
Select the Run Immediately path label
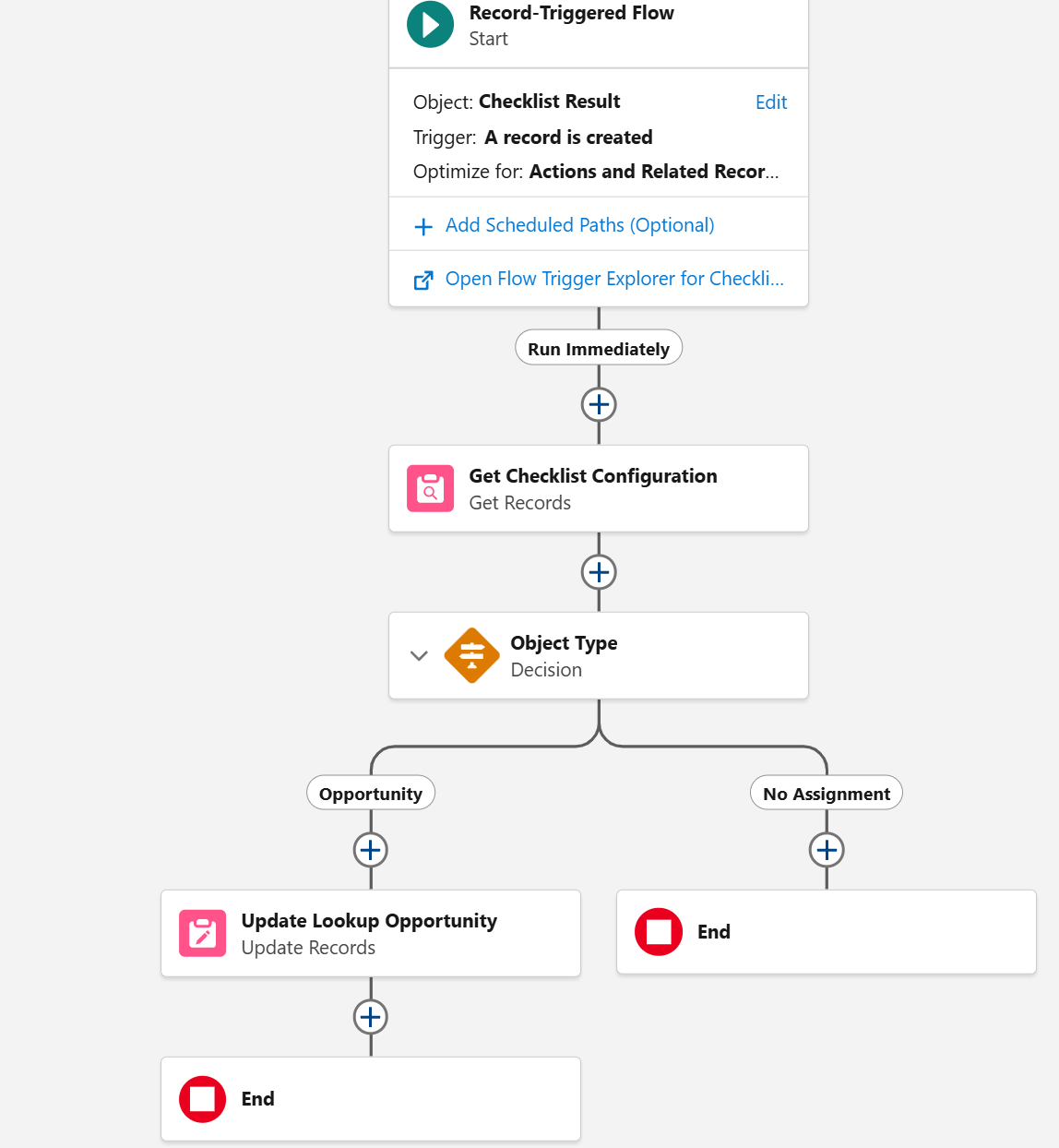click(x=599, y=349)
